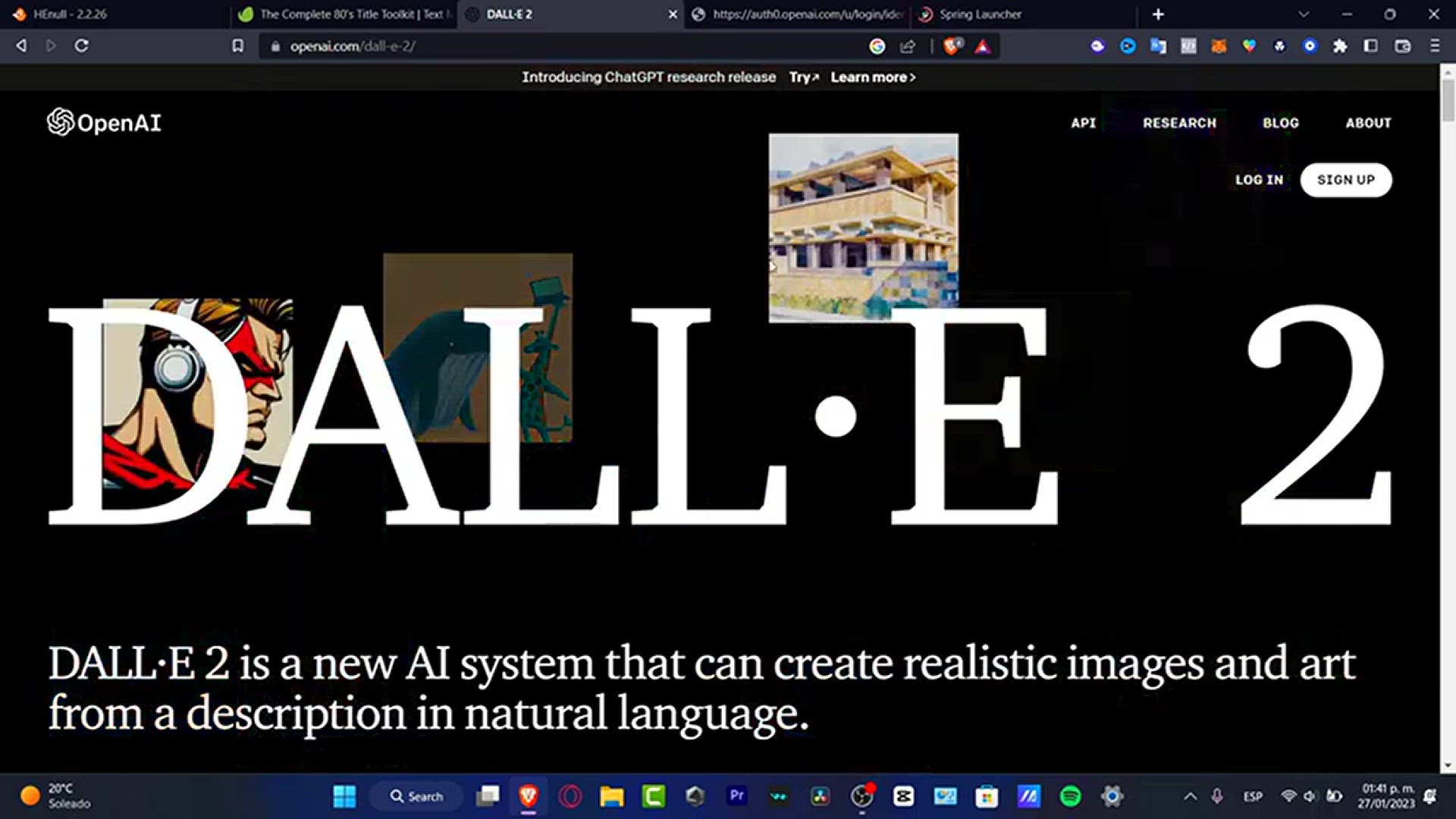
Task: Open the API navigation link
Action: (x=1084, y=123)
